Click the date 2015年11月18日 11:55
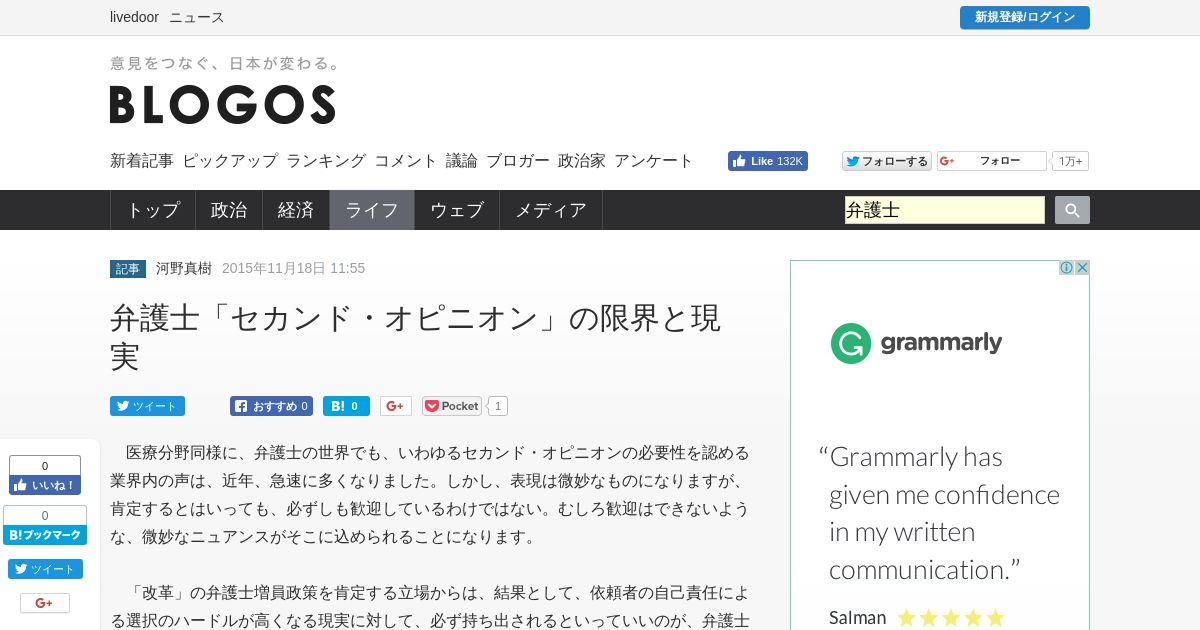Screen dimensions: 1200x630 [x=293, y=268]
